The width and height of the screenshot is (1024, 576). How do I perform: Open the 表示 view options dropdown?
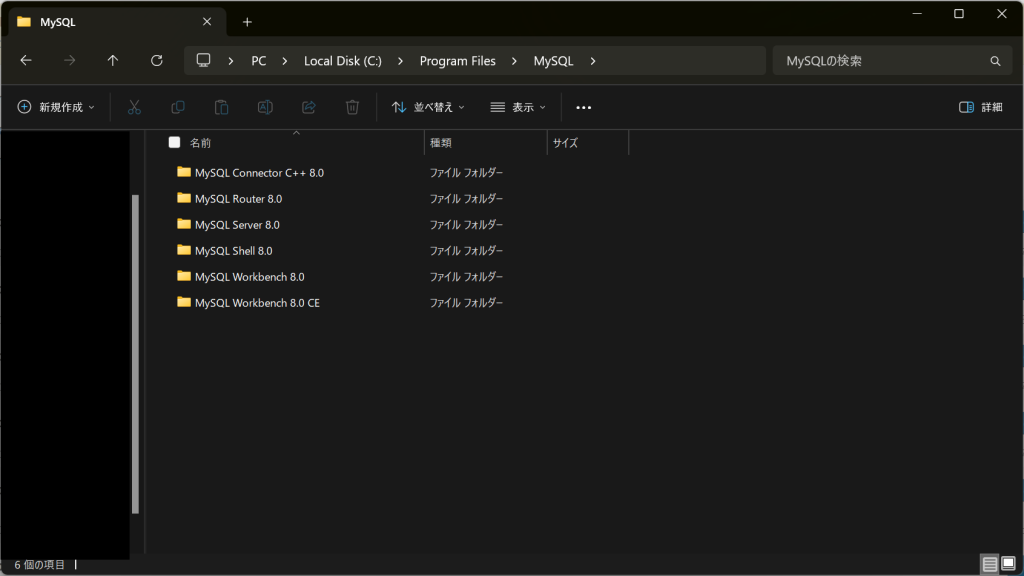click(x=518, y=107)
